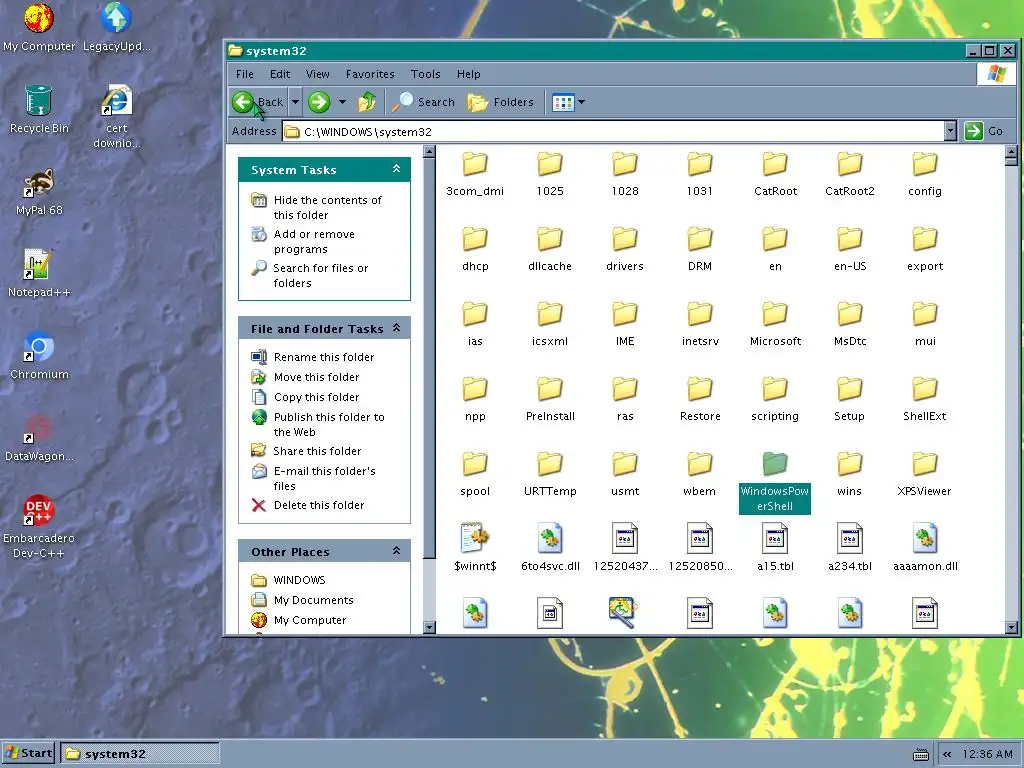Open the Search toolbar button
The width and height of the screenshot is (1024, 768).
(424, 102)
